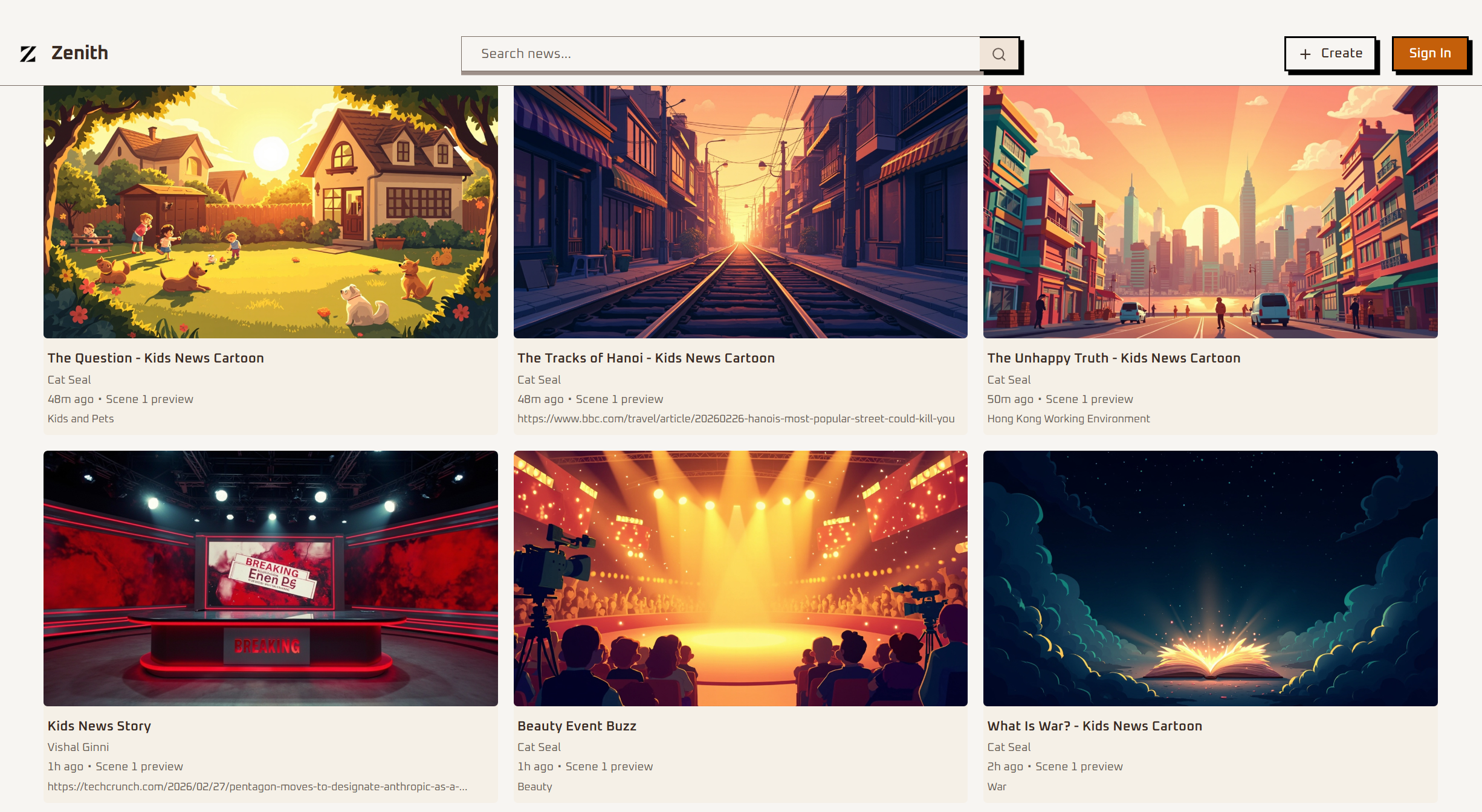
Task: Click the Kids News Story title
Action: 99,726
